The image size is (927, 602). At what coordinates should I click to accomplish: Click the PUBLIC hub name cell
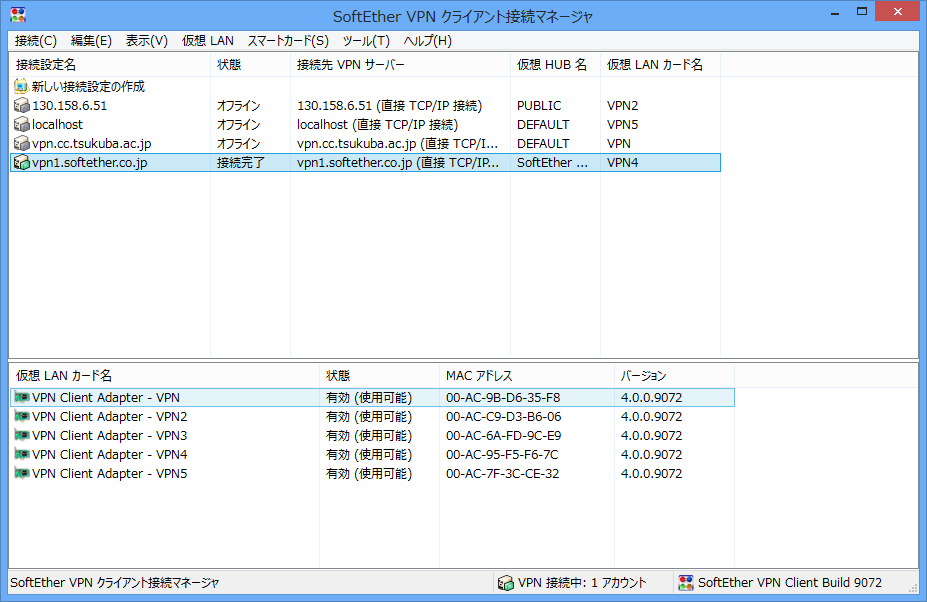[539, 105]
